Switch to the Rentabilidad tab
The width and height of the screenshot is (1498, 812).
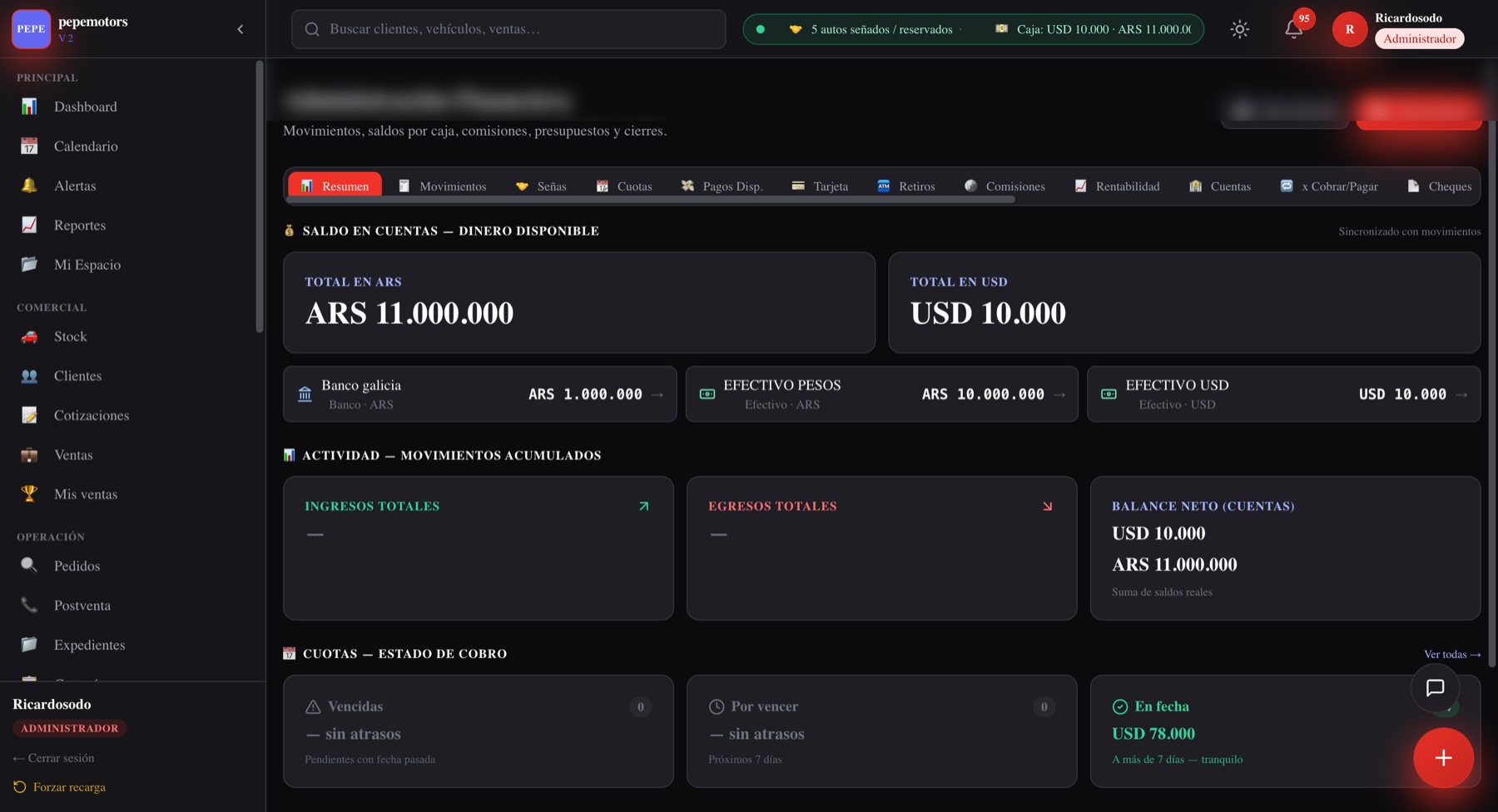coord(1117,186)
